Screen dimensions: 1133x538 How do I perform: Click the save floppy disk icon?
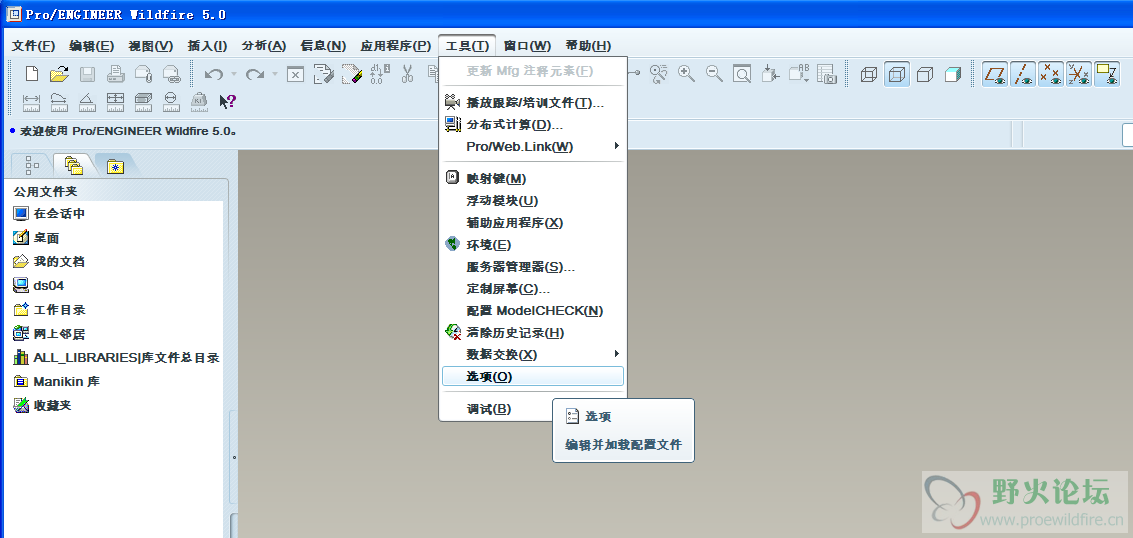87,74
